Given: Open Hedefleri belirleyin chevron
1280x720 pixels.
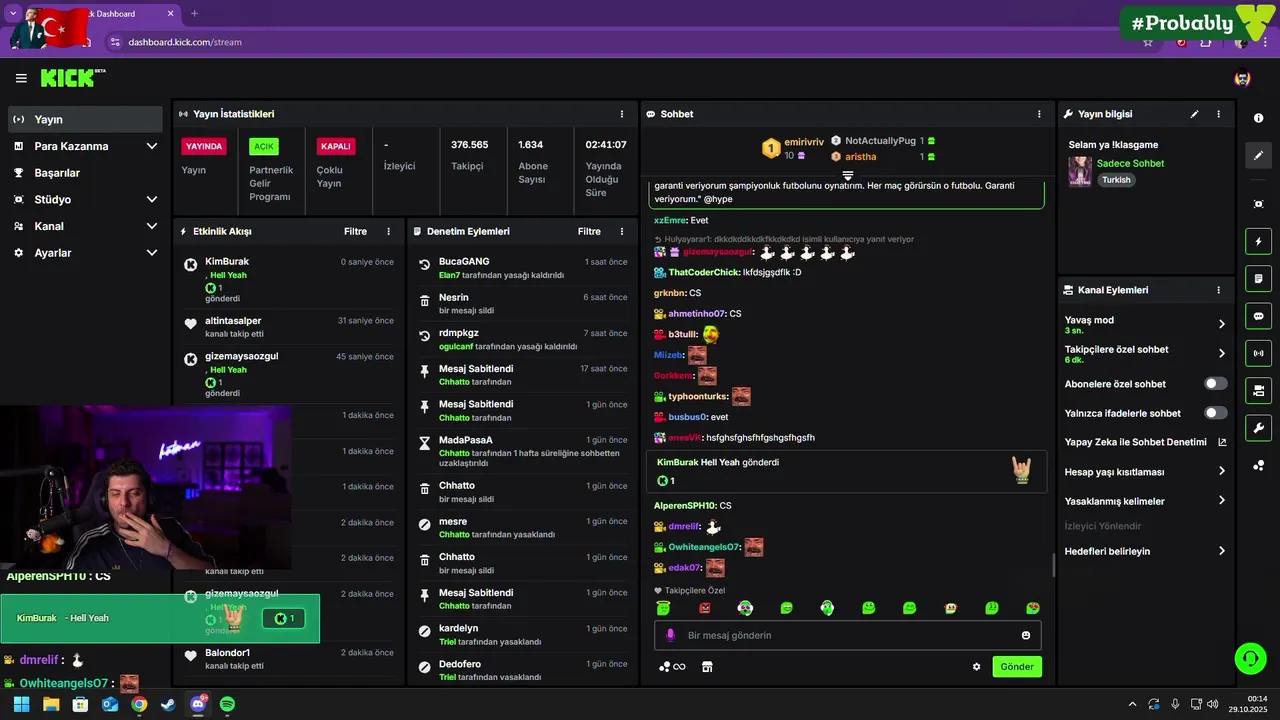Looking at the screenshot, I should coord(1222,551).
